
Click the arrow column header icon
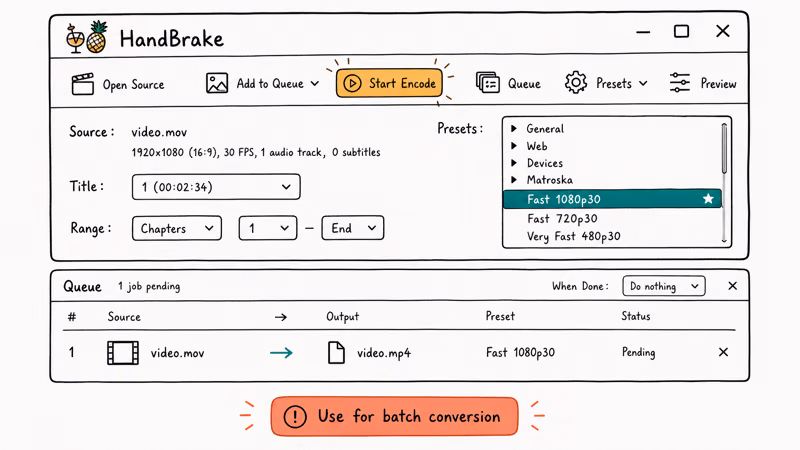[x=281, y=317]
